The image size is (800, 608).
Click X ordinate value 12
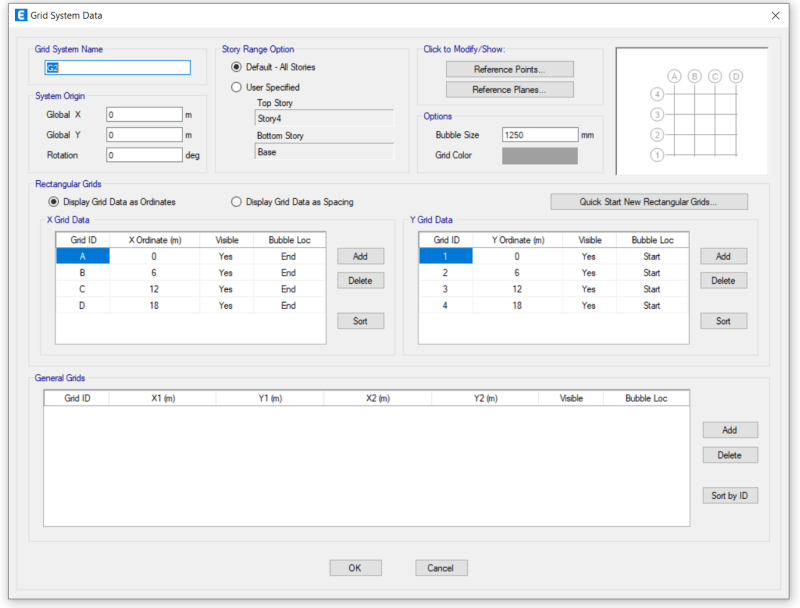click(154, 289)
